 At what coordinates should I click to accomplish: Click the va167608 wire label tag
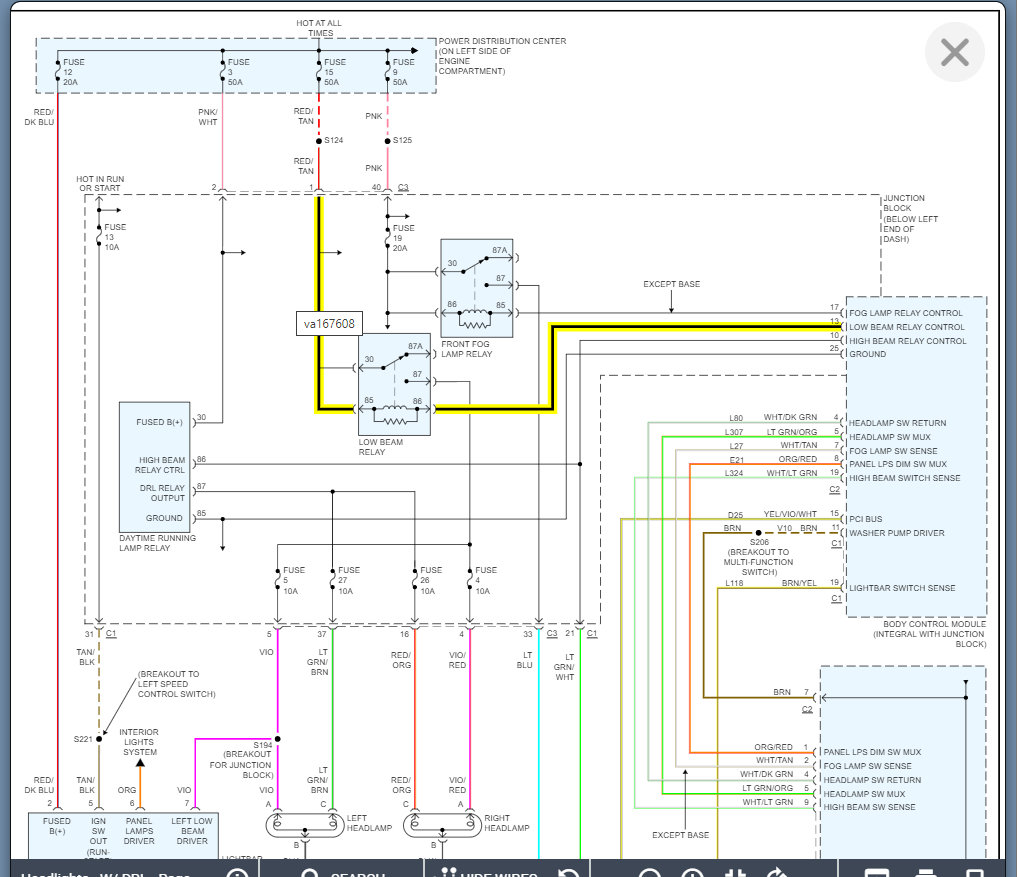click(x=329, y=323)
